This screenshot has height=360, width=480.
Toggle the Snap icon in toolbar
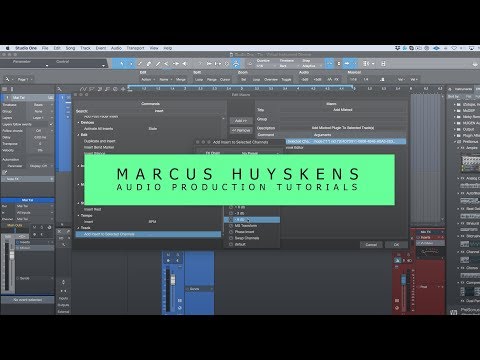(x=330, y=63)
